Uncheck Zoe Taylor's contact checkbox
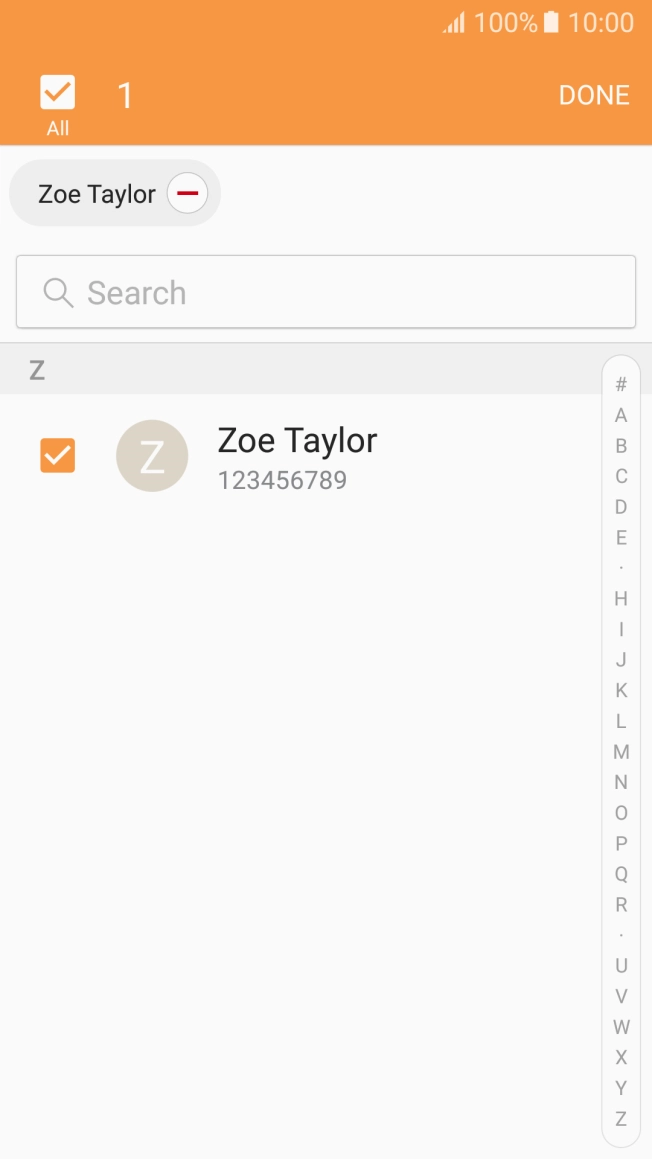 pyautogui.click(x=58, y=456)
